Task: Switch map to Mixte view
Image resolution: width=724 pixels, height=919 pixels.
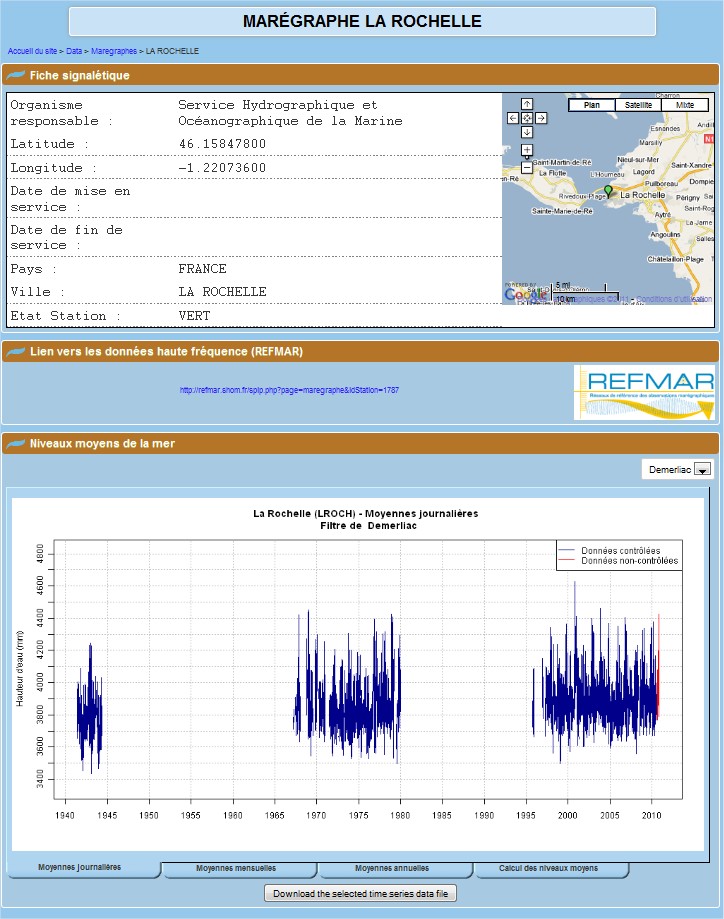Action: tap(685, 105)
